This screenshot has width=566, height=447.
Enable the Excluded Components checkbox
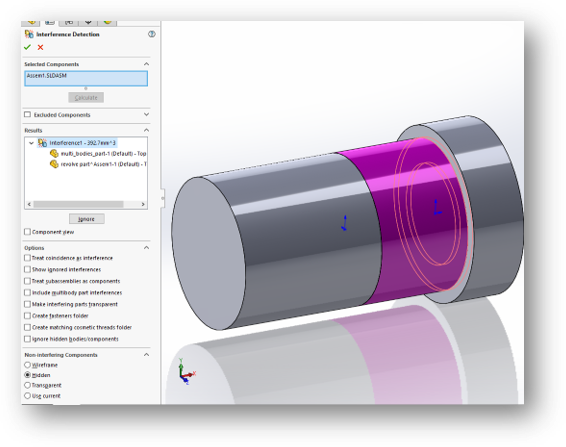(x=27, y=114)
